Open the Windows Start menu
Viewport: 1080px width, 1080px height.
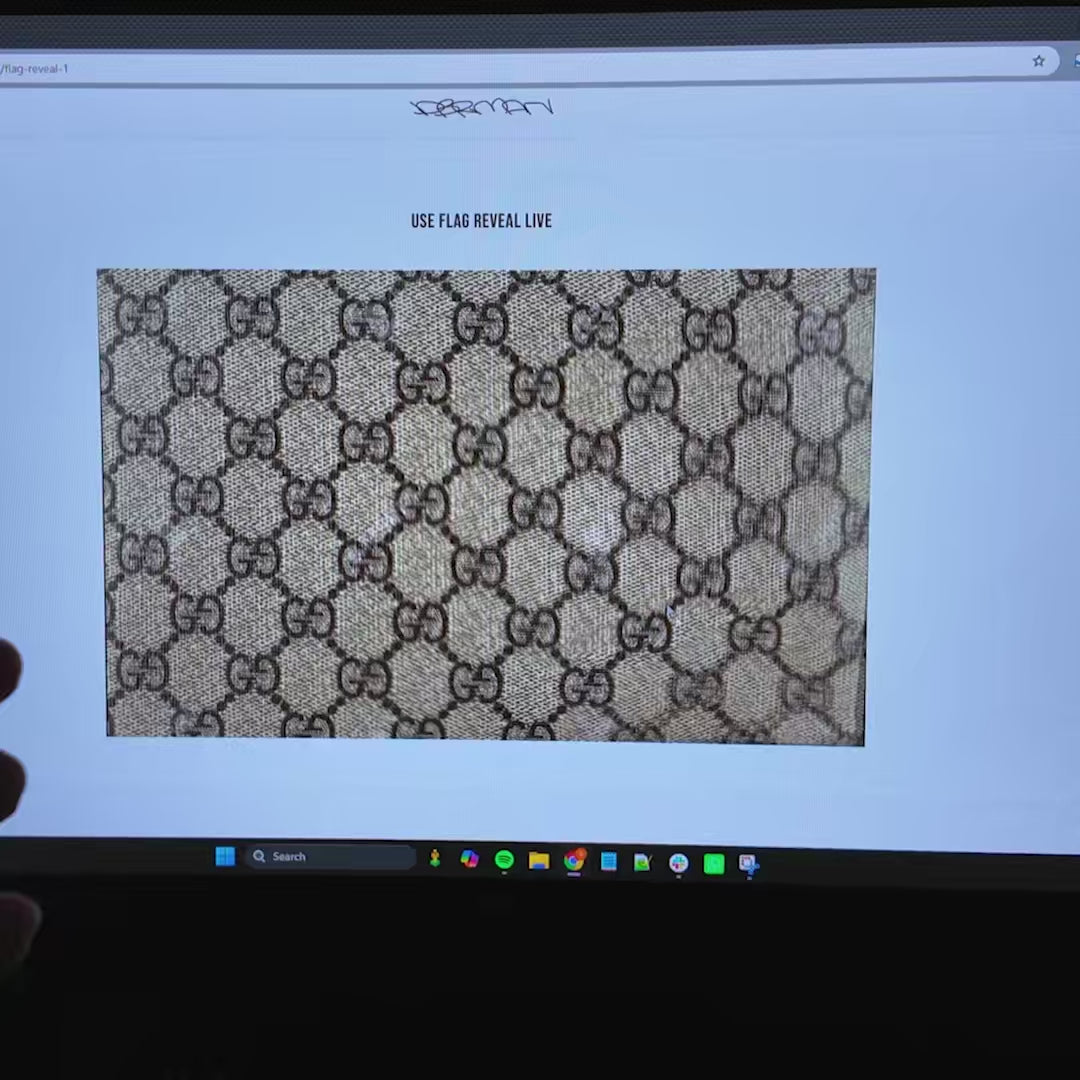225,856
